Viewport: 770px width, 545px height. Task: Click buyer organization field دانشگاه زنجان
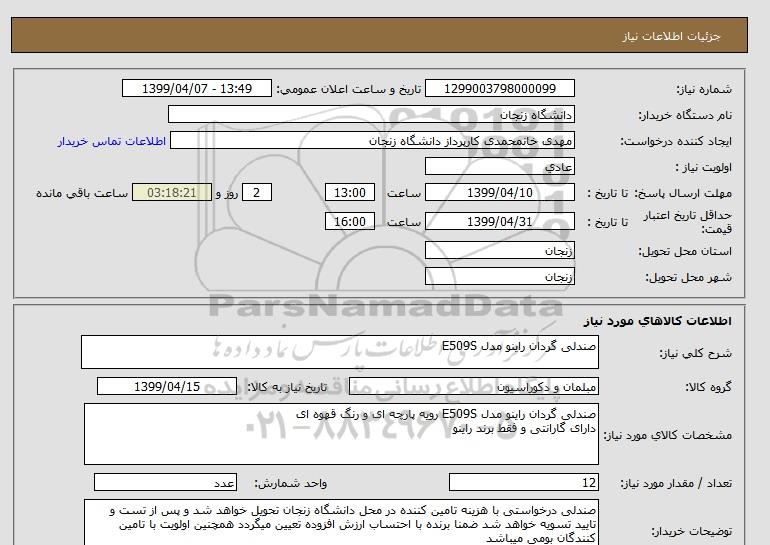point(371,115)
